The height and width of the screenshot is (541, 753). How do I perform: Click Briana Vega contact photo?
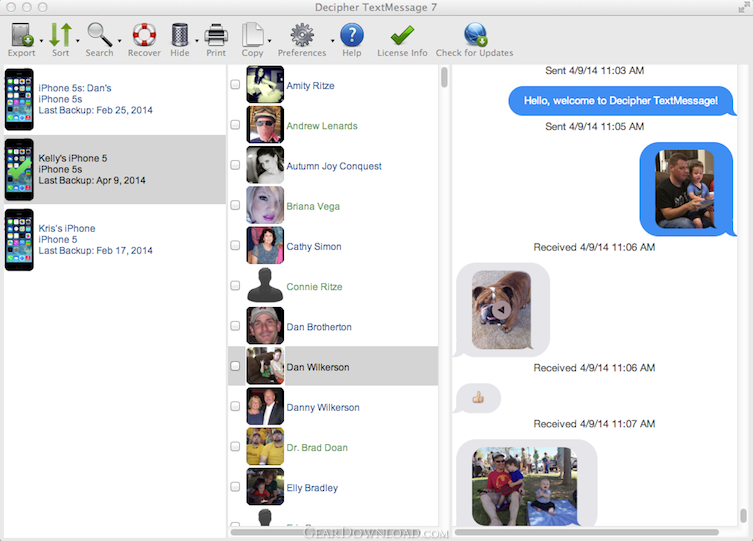tap(265, 205)
